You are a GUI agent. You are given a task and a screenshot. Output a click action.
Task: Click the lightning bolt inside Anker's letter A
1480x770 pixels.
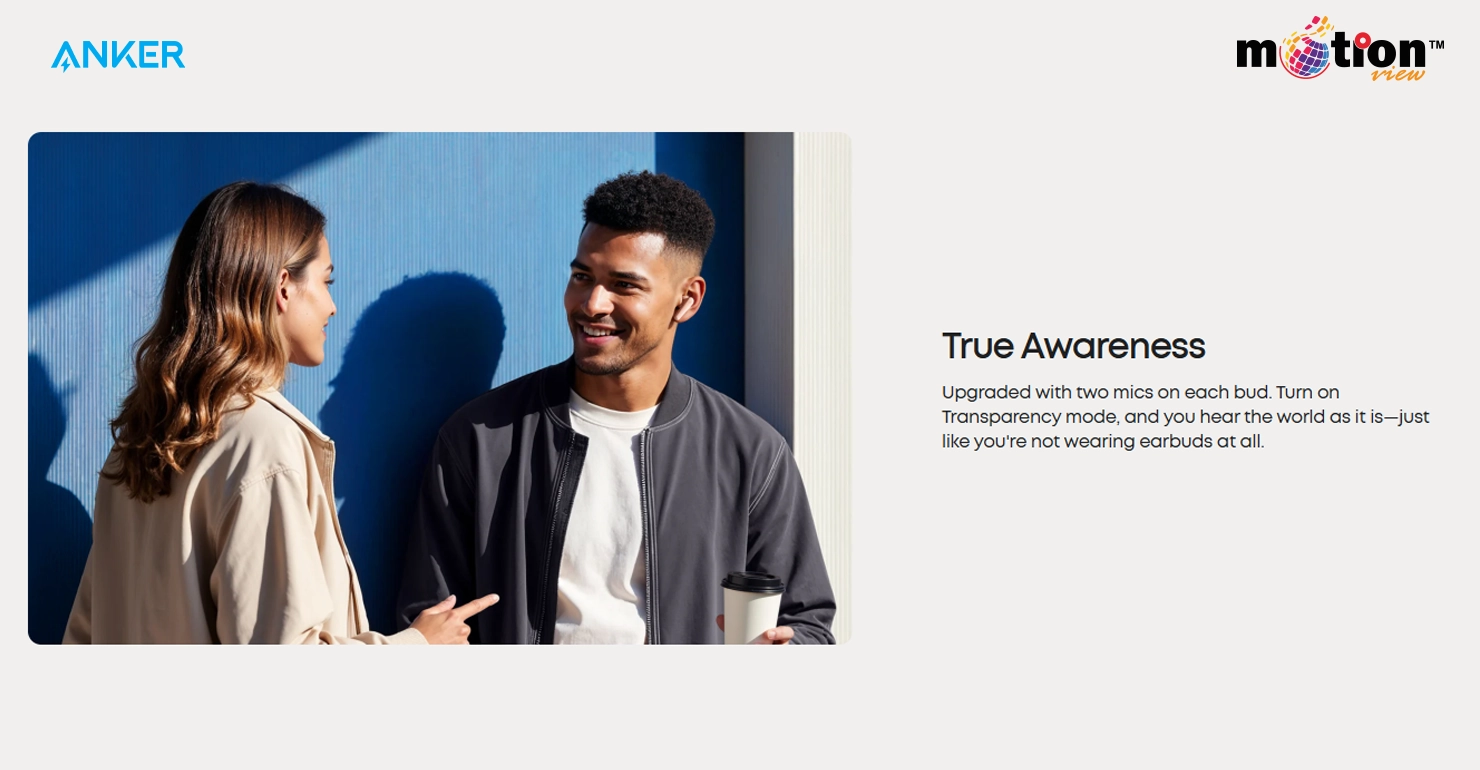tap(66, 63)
